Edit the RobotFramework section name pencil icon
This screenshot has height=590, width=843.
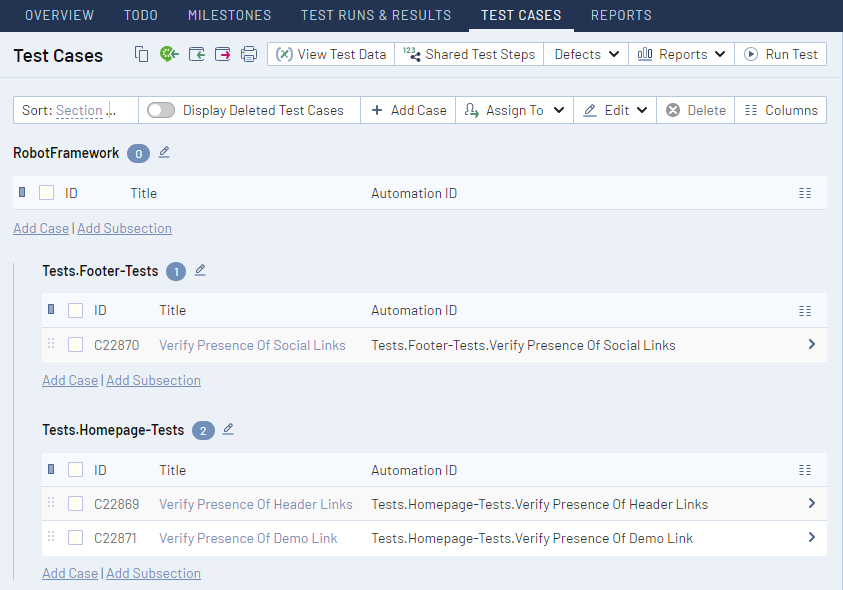coord(164,152)
